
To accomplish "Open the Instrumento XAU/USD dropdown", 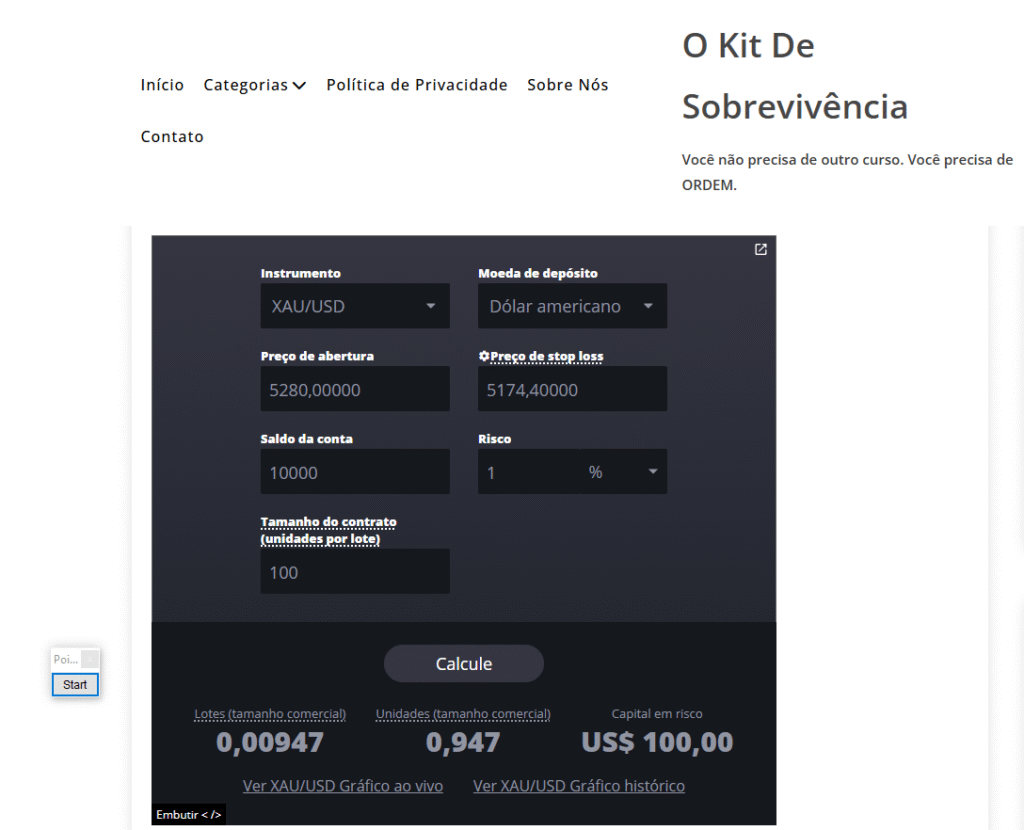I will click(354, 306).
